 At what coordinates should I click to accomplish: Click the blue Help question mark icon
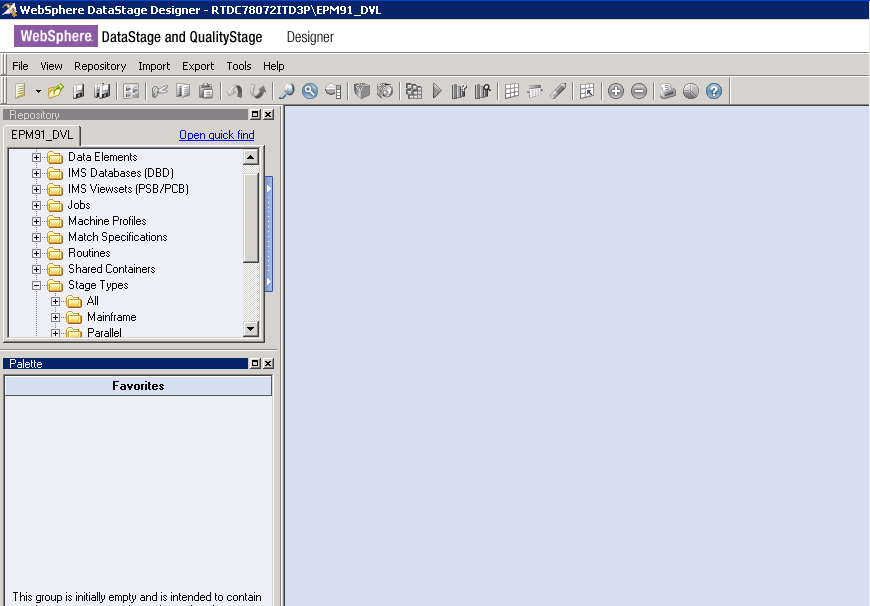[714, 90]
